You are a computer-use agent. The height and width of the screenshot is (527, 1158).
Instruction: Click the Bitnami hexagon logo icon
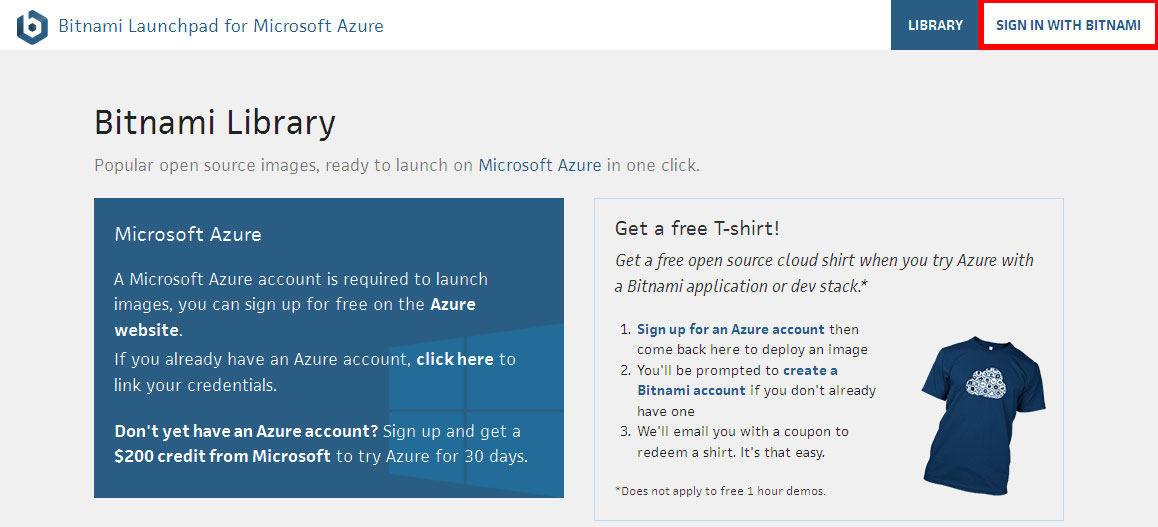point(32,27)
